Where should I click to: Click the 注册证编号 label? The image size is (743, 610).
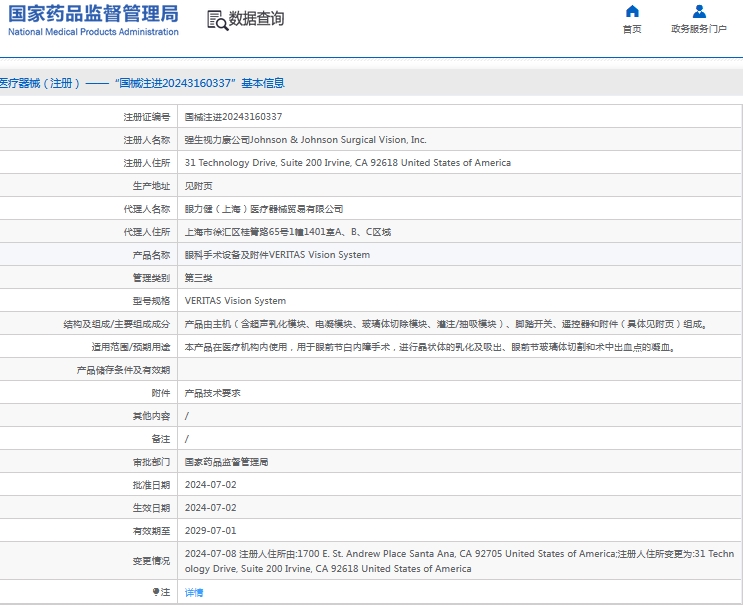coord(147,117)
